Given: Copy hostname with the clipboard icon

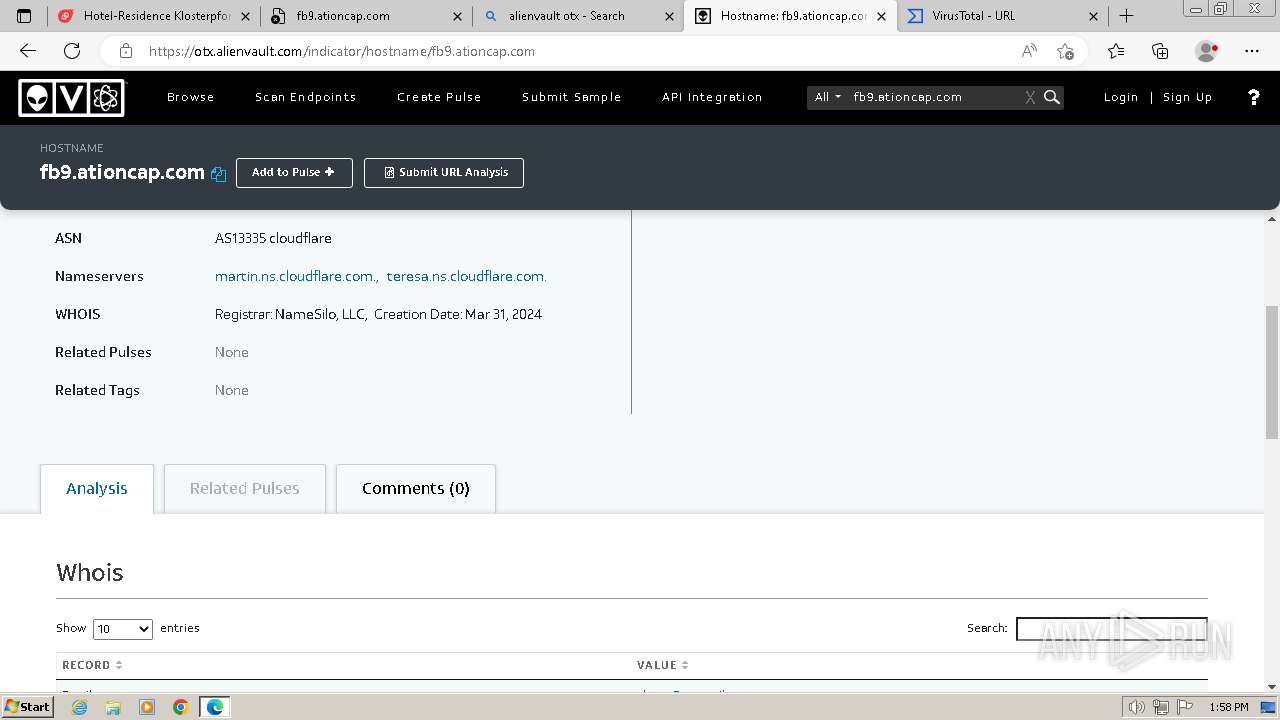Looking at the screenshot, I should (x=218, y=174).
